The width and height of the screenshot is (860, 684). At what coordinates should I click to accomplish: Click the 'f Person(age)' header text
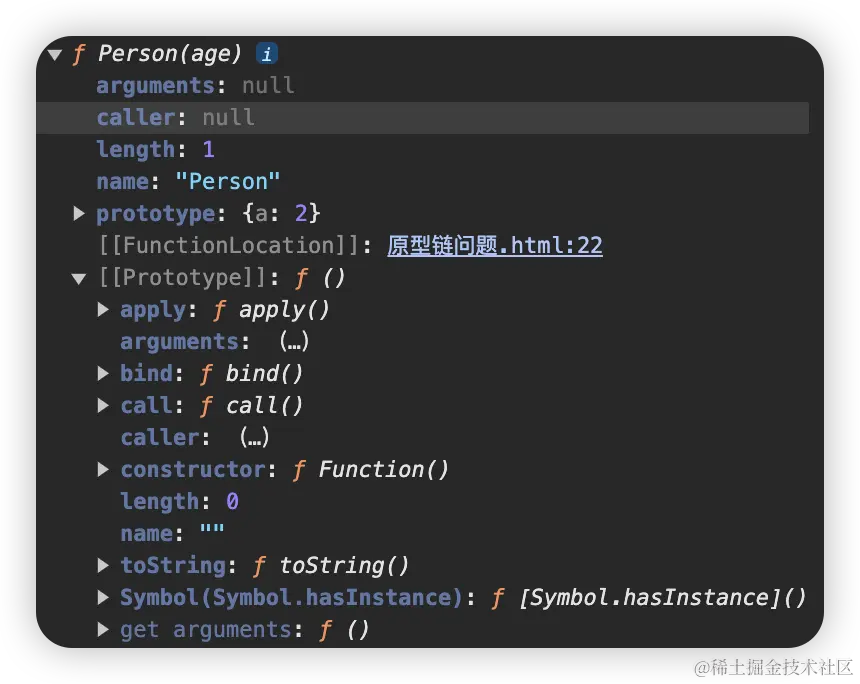(157, 54)
